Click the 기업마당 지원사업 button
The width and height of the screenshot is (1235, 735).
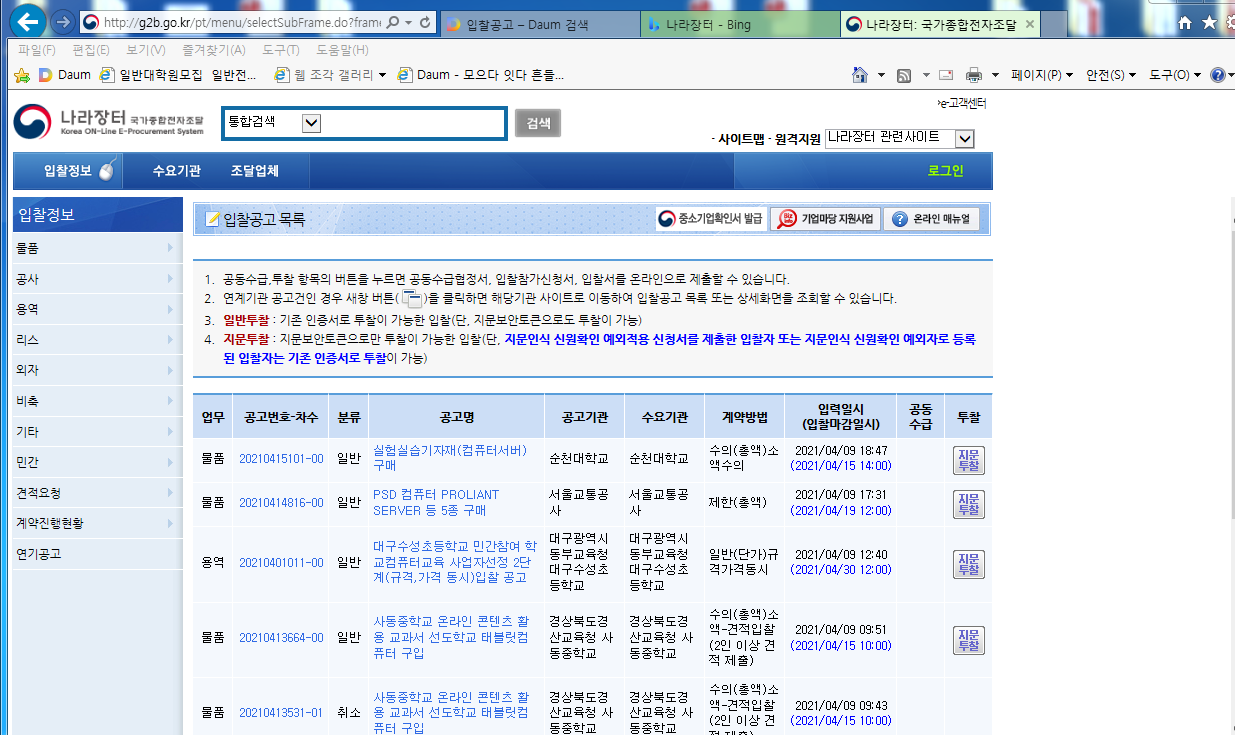pos(826,219)
